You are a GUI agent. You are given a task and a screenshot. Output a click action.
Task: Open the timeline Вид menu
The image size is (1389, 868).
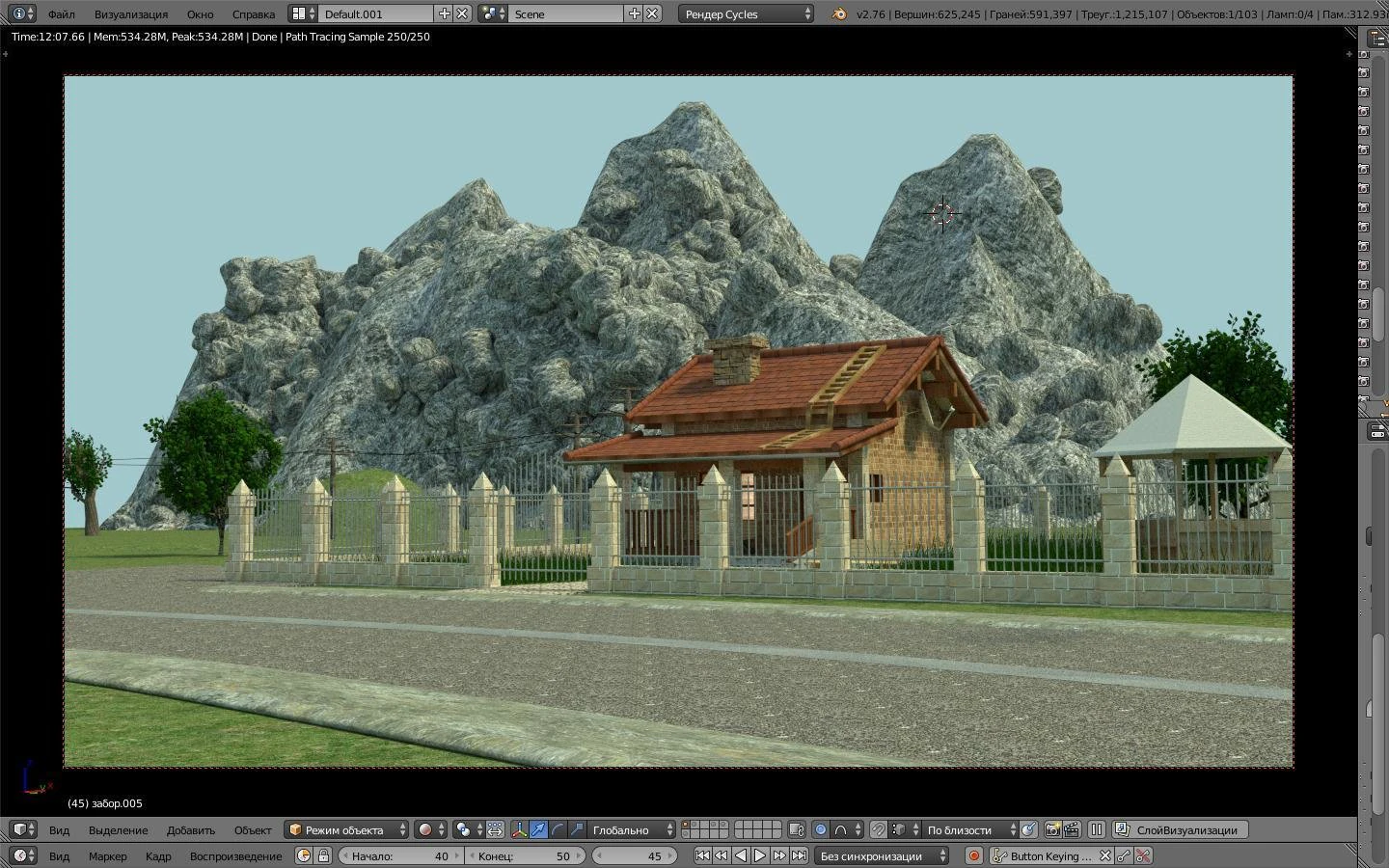(x=59, y=855)
